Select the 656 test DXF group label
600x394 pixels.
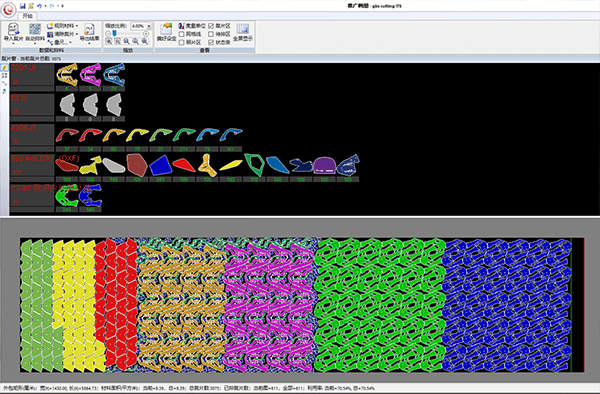pyautogui.click(x=45, y=158)
